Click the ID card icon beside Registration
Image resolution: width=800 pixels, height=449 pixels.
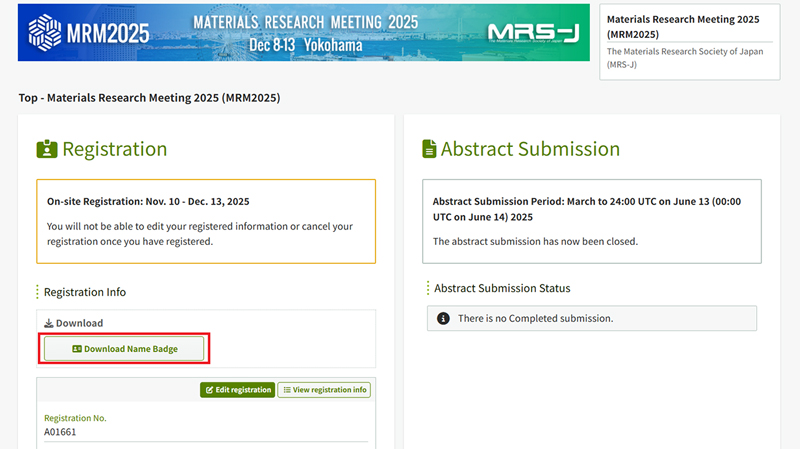47,150
